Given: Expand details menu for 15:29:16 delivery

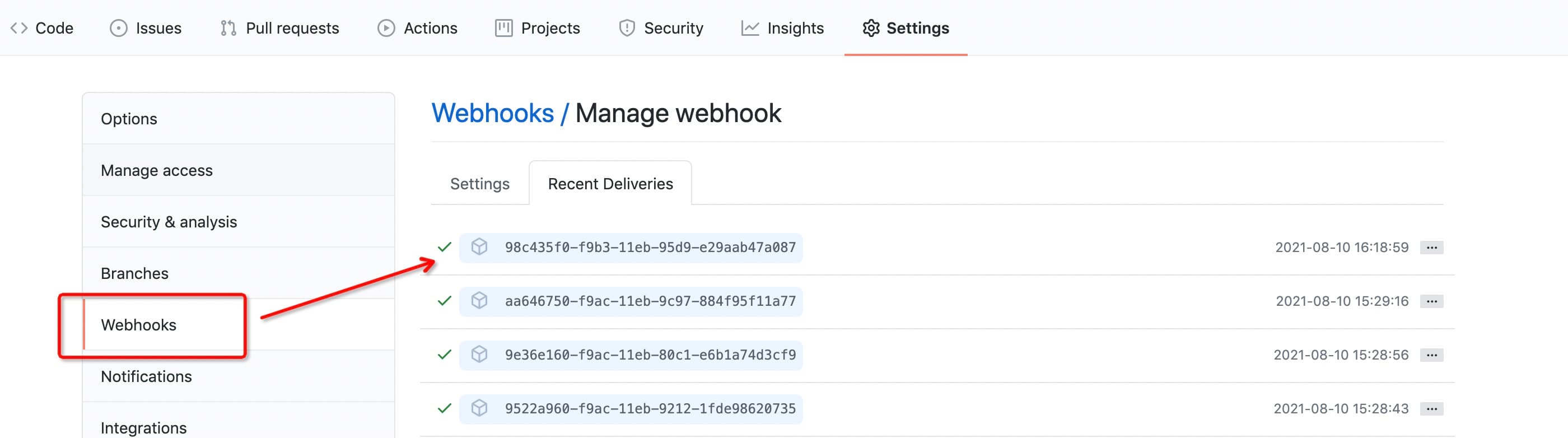Looking at the screenshot, I should pyautogui.click(x=1432, y=301).
